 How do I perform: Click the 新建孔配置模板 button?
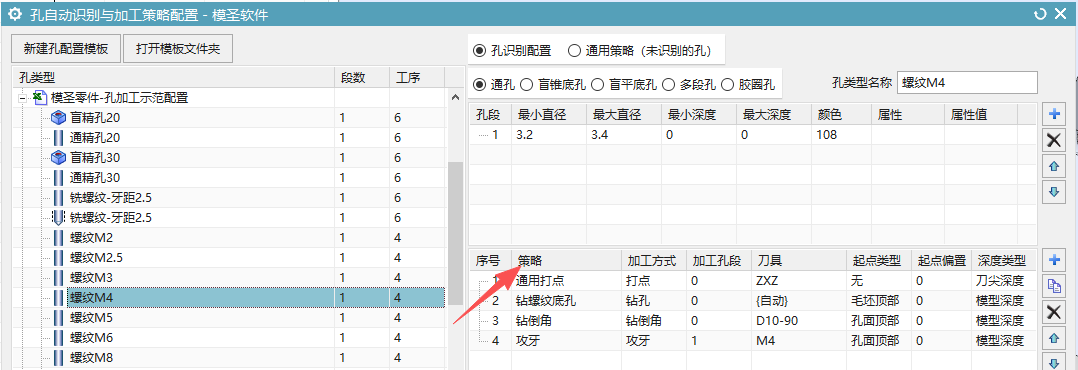[x=66, y=49]
